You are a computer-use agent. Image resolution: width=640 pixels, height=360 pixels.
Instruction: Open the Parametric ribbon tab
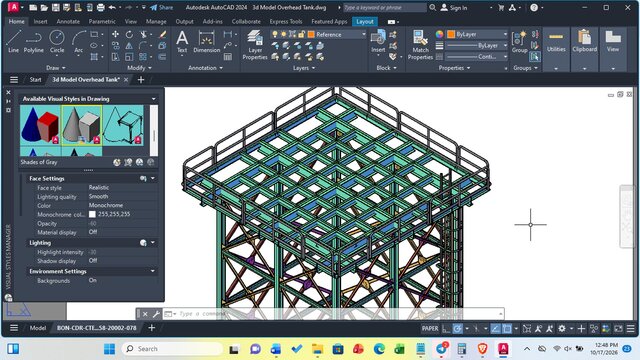102,21
